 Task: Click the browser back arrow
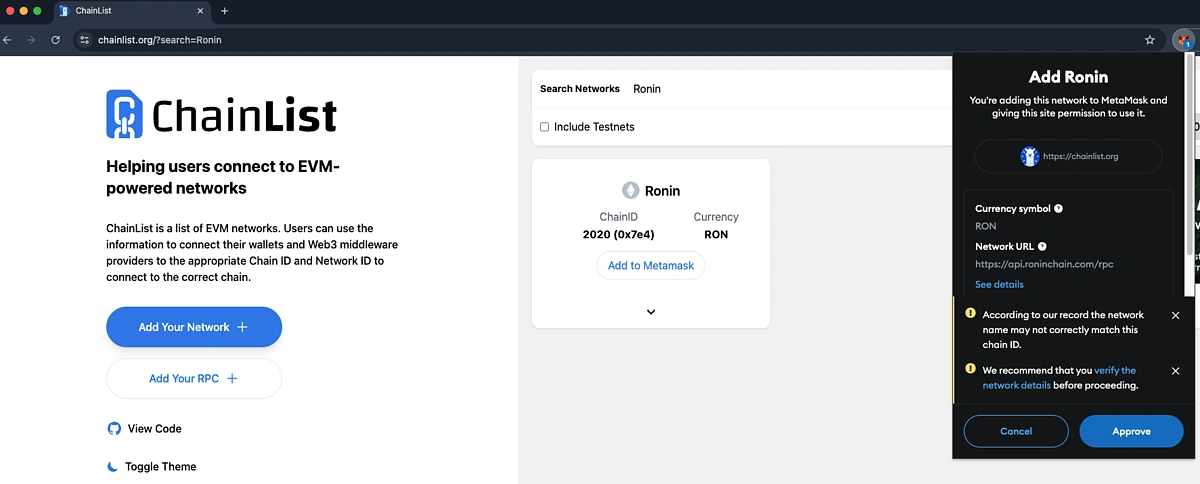(x=8, y=40)
